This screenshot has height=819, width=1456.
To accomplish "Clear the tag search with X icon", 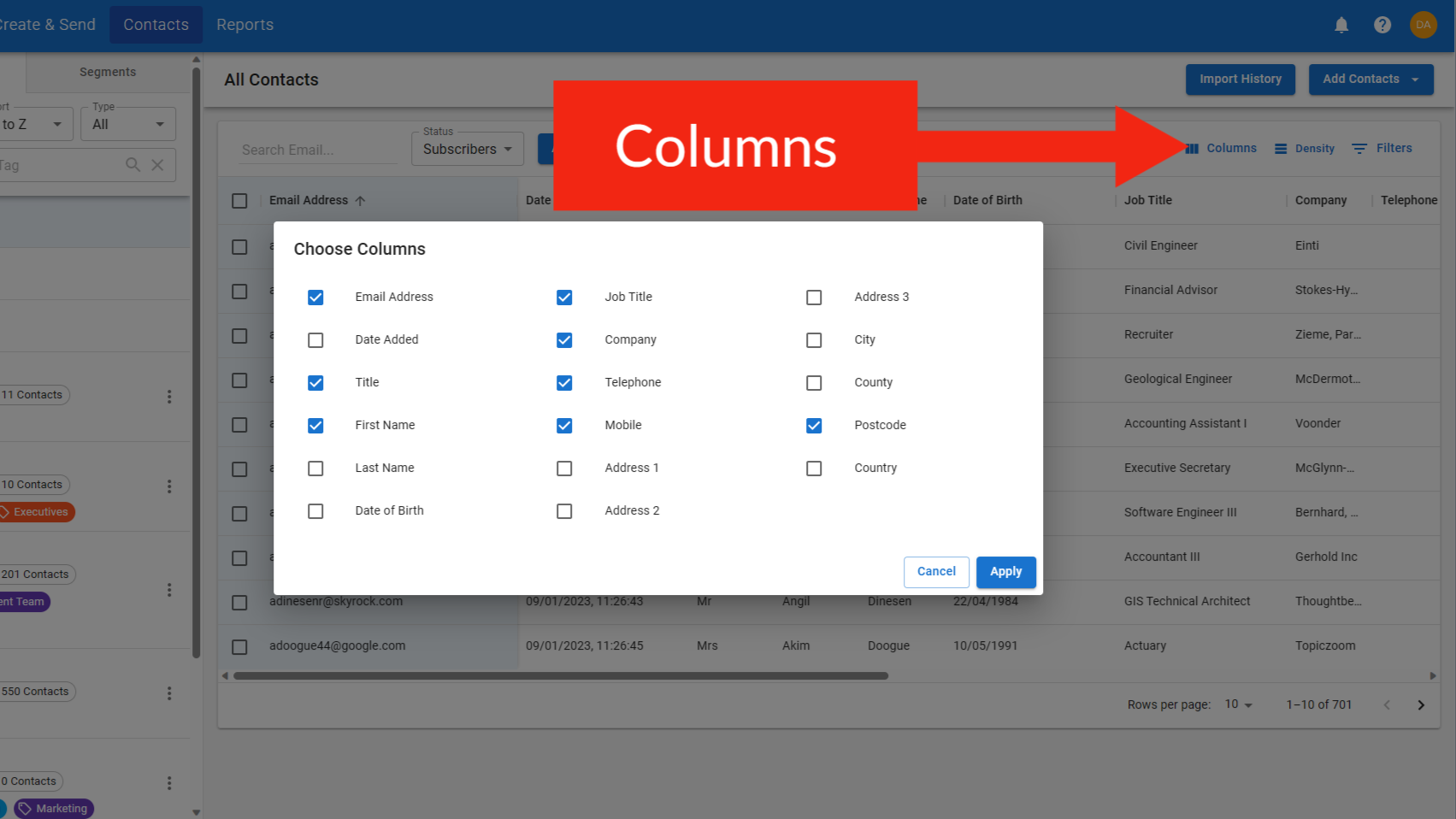I will click(x=157, y=165).
